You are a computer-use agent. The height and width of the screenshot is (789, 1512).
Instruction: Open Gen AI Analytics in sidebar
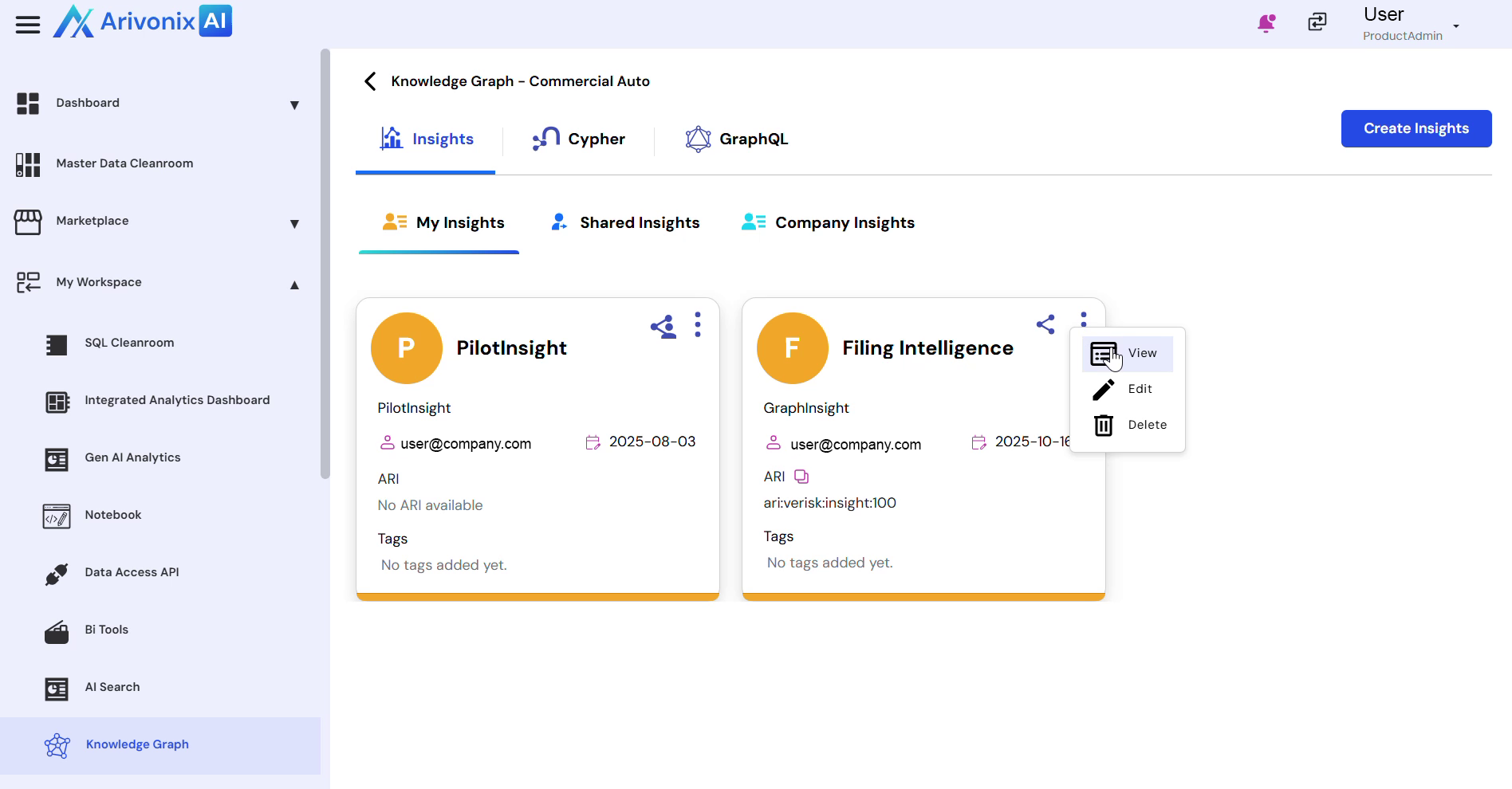tap(132, 457)
